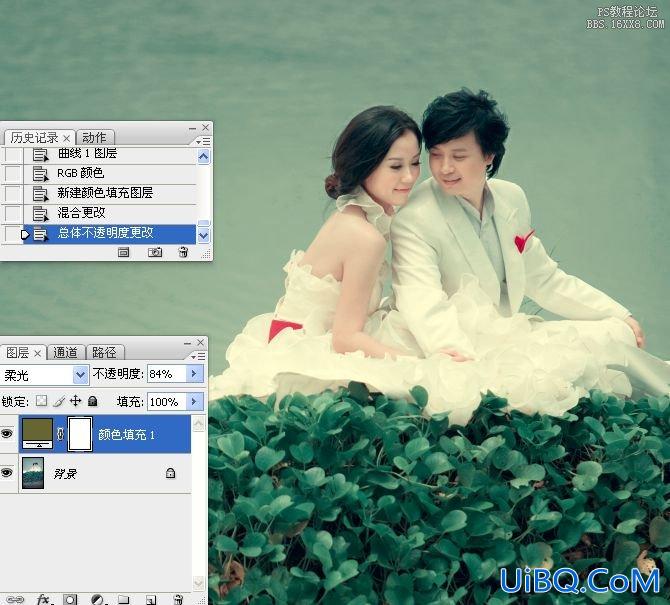Open the Layers panel flyout menu

pos(198,356)
